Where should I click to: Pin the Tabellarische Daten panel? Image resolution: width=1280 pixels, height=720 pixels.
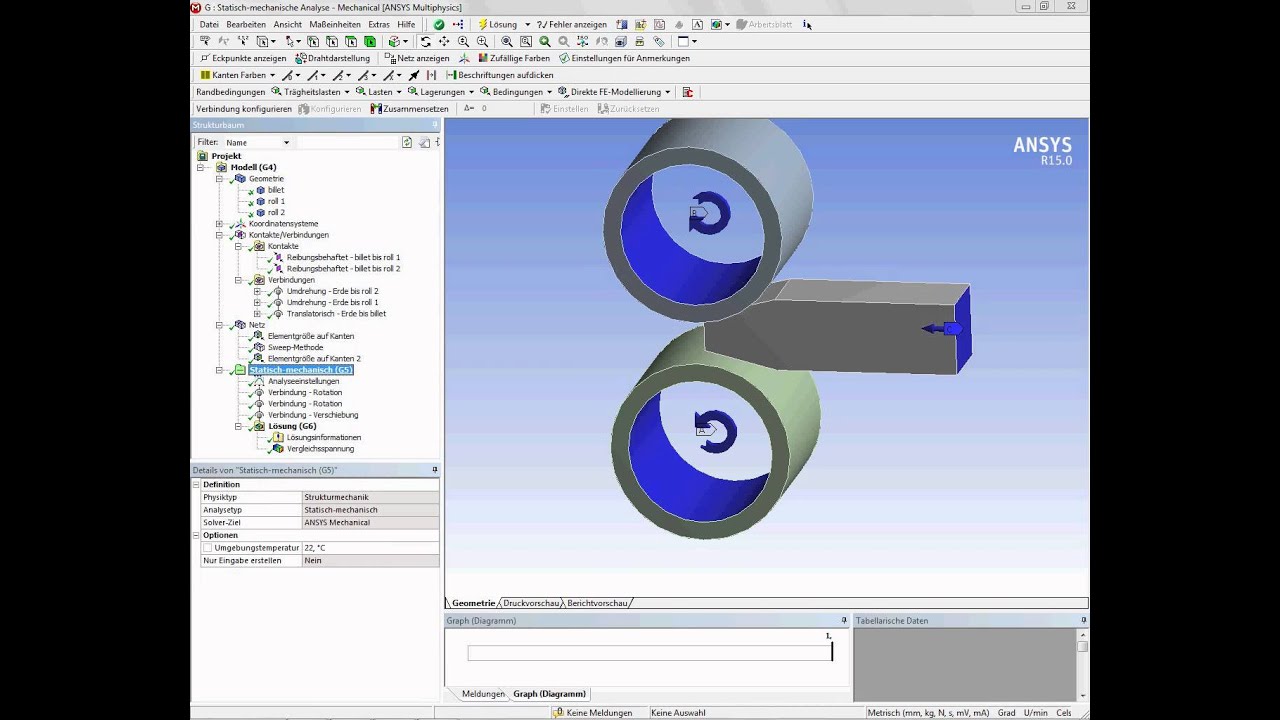(x=1083, y=621)
